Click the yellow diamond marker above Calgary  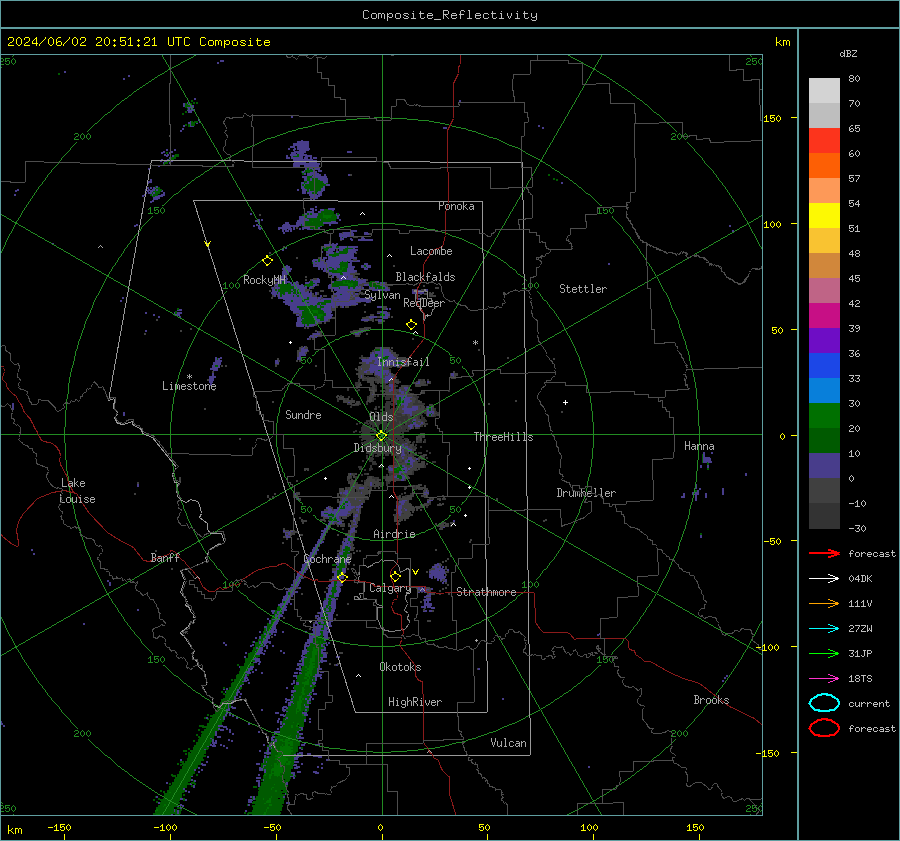tap(395, 576)
